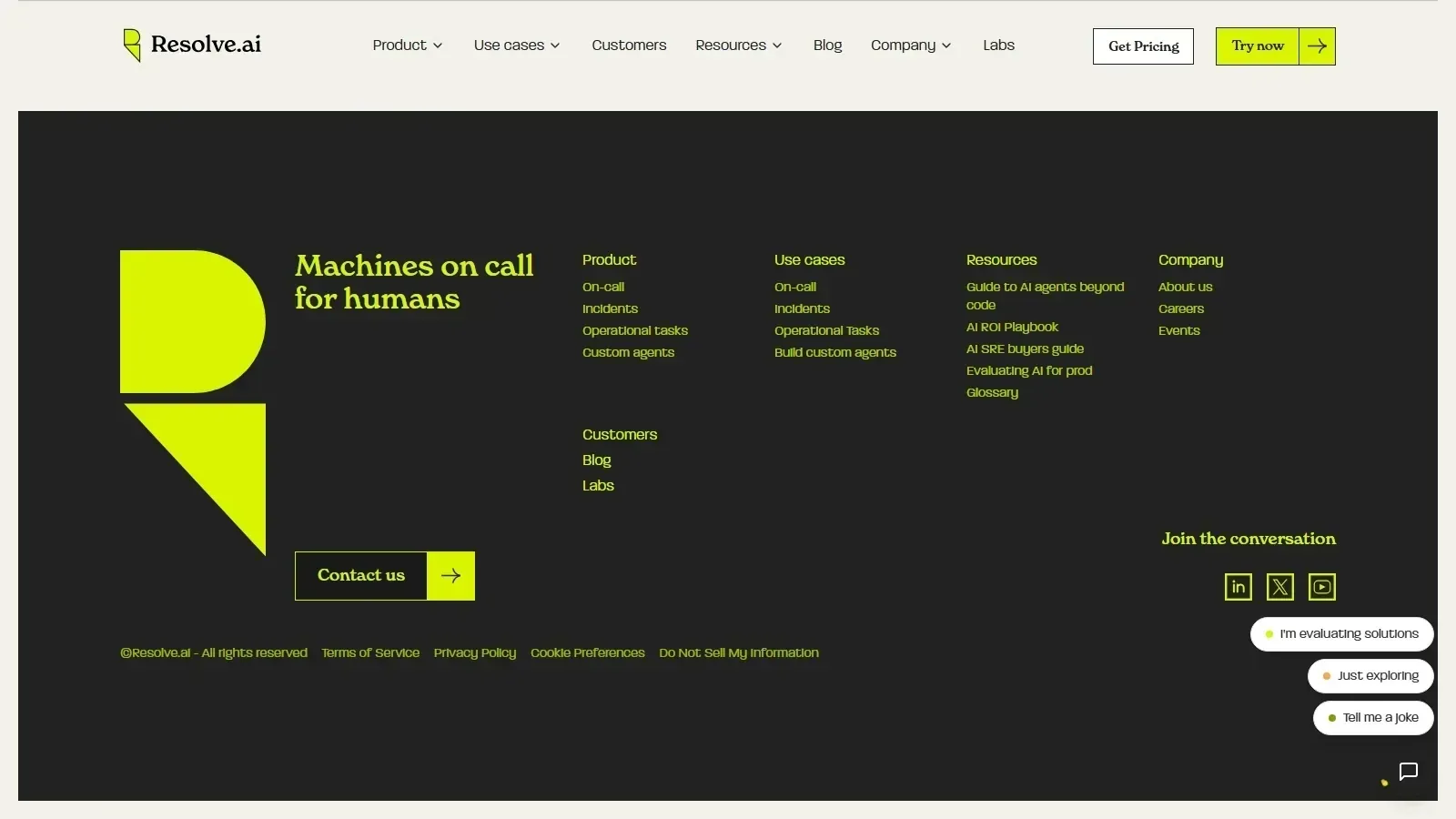
Task: Open Custom agents footer link
Action: [628, 352]
